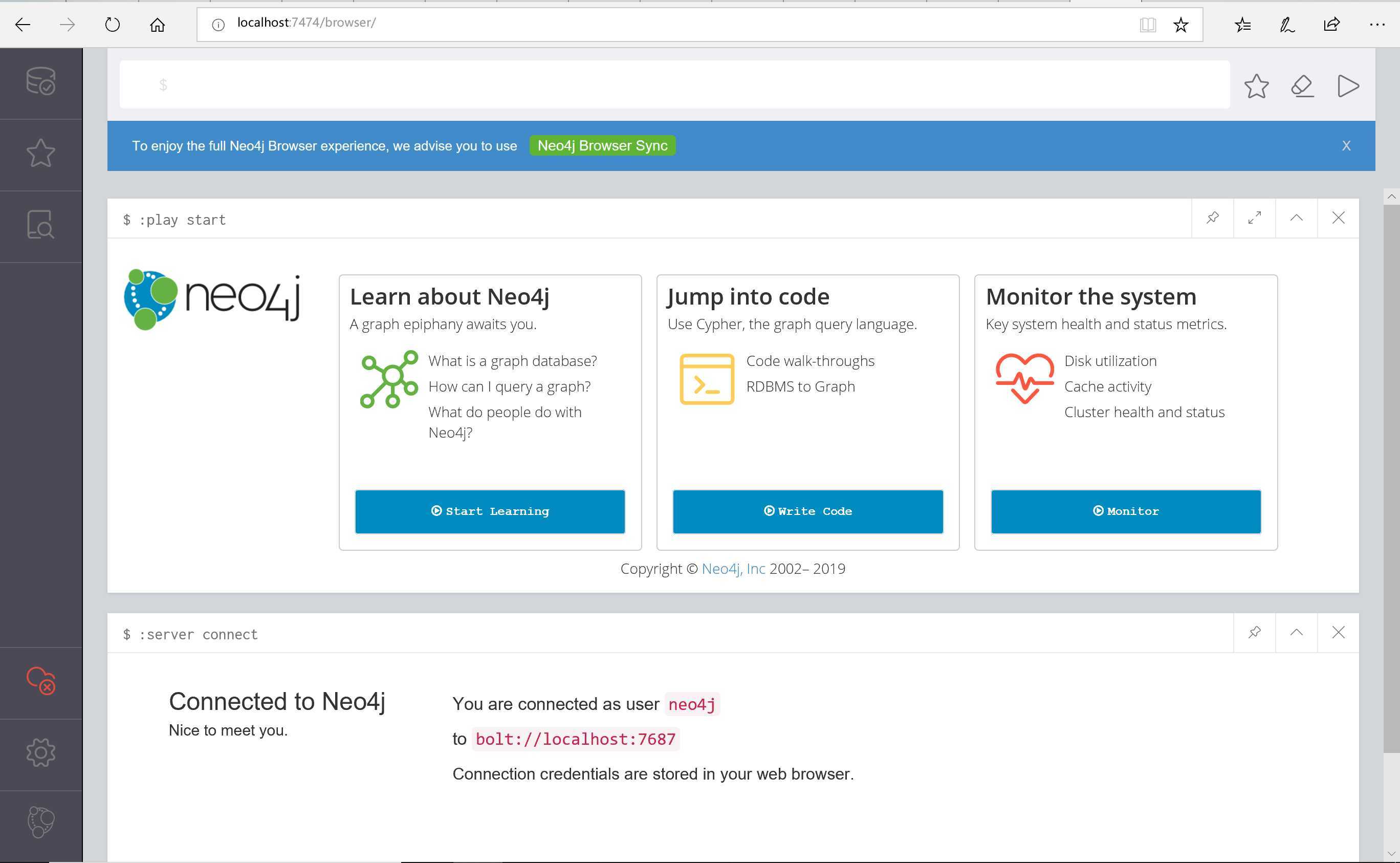
Task: Click the page vertical scrollbar
Action: pyautogui.click(x=1391, y=480)
